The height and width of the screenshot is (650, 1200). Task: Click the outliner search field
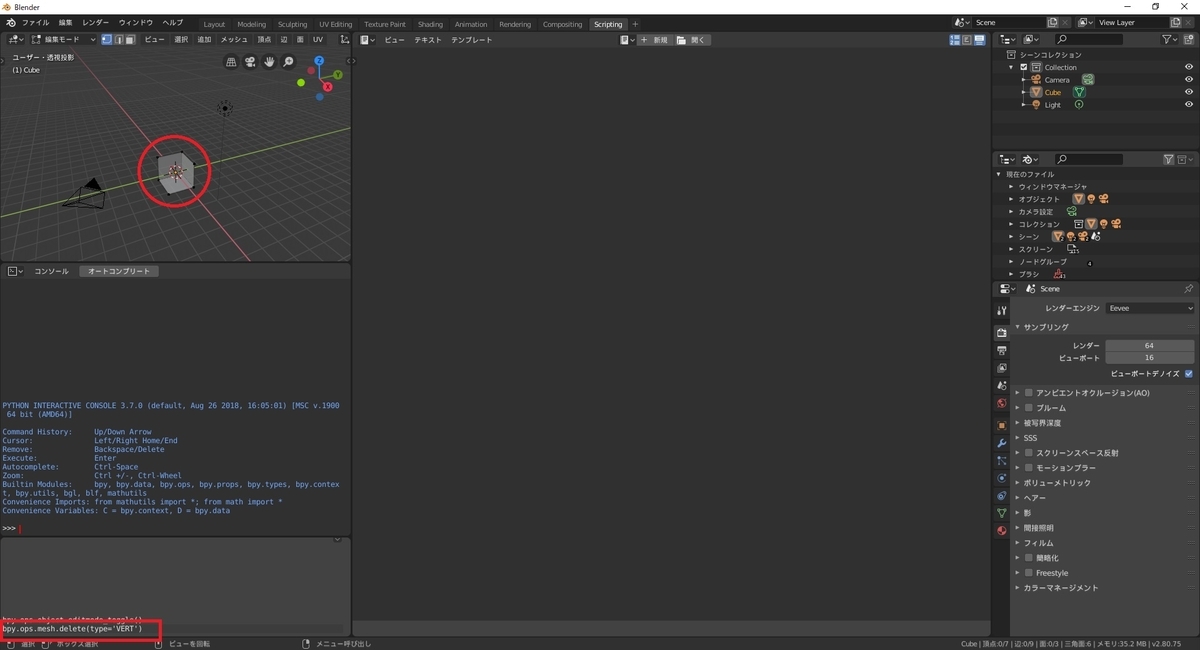1089,39
